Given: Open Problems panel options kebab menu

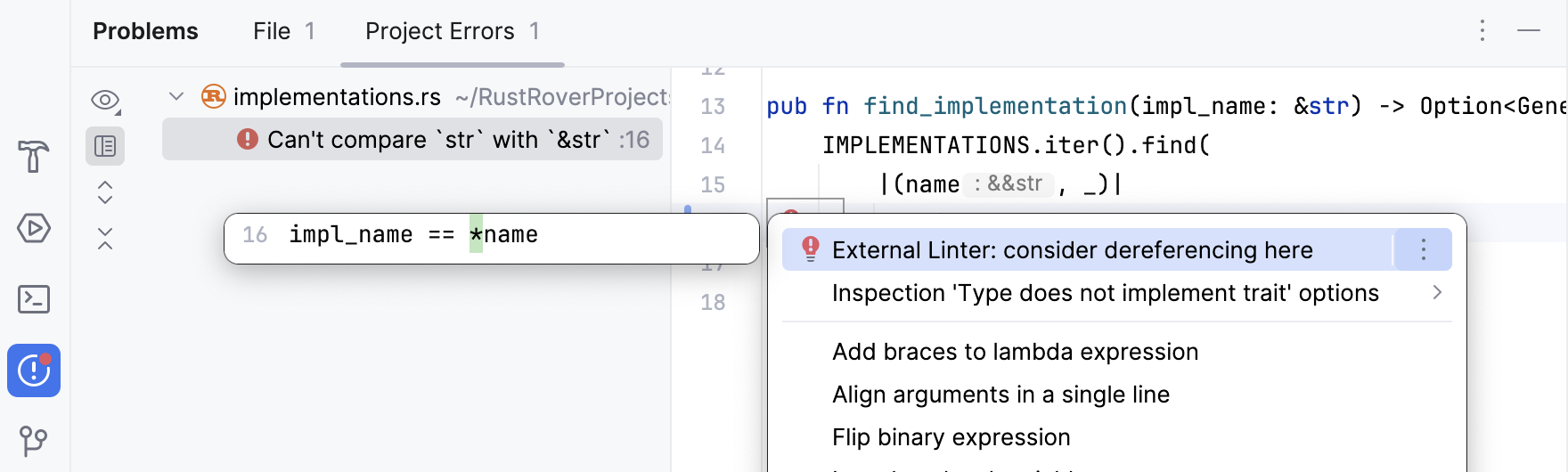Looking at the screenshot, I should 1482,31.
